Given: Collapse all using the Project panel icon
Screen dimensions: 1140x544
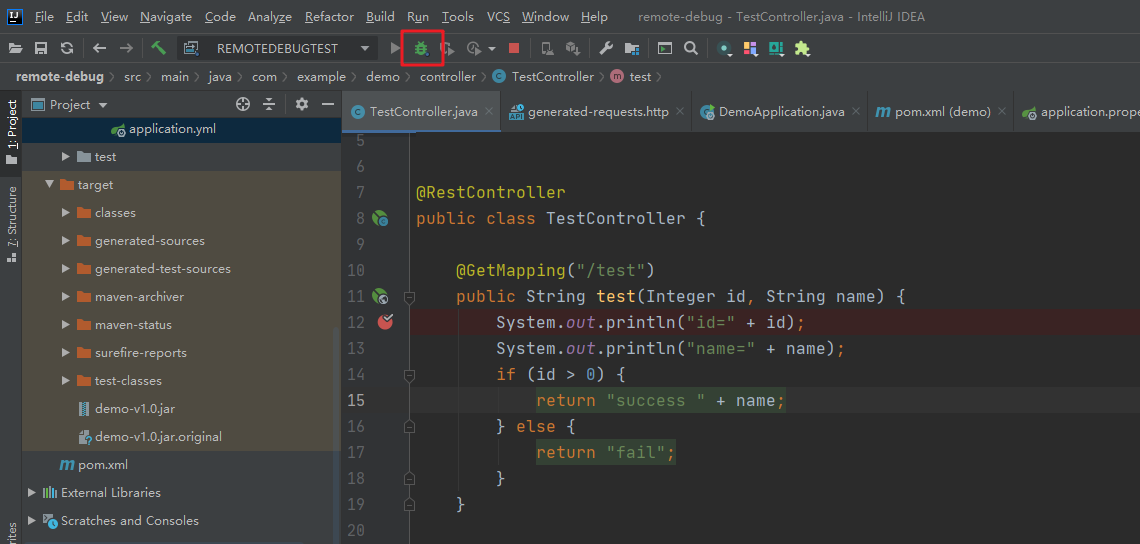Looking at the screenshot, I should 269,105.
